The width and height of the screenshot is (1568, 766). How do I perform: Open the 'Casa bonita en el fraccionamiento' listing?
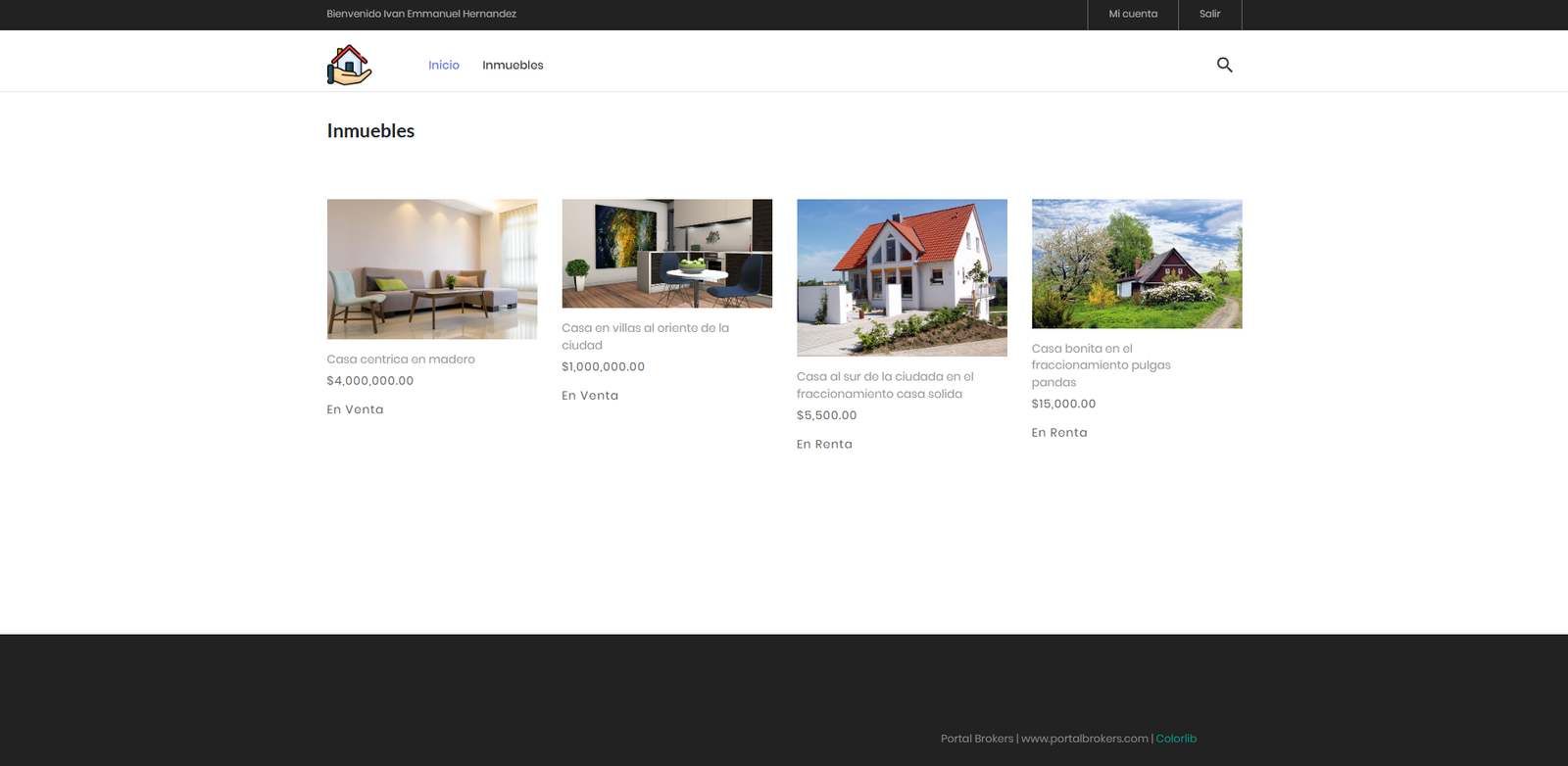(x=1101, y=365)
